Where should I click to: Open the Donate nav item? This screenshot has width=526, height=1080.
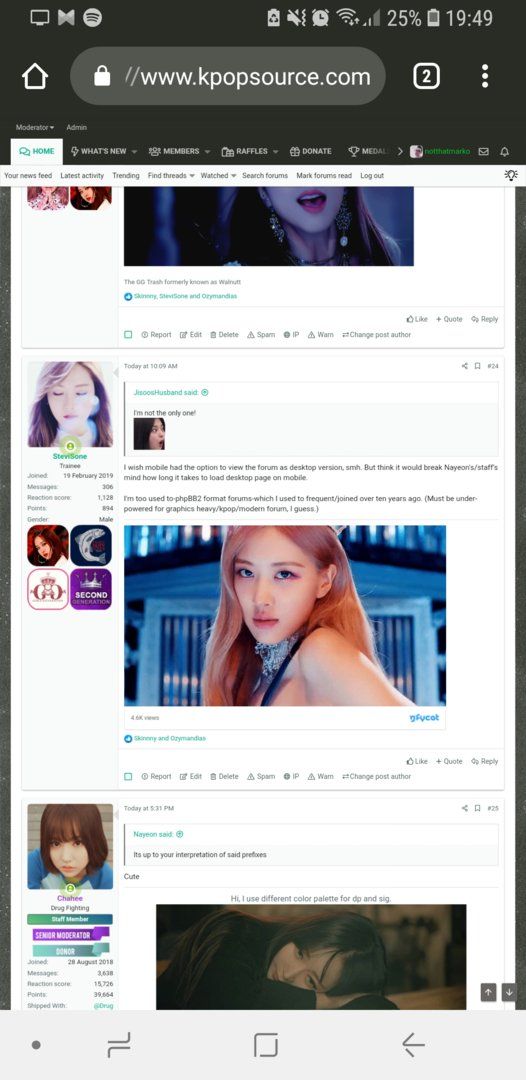310,152
